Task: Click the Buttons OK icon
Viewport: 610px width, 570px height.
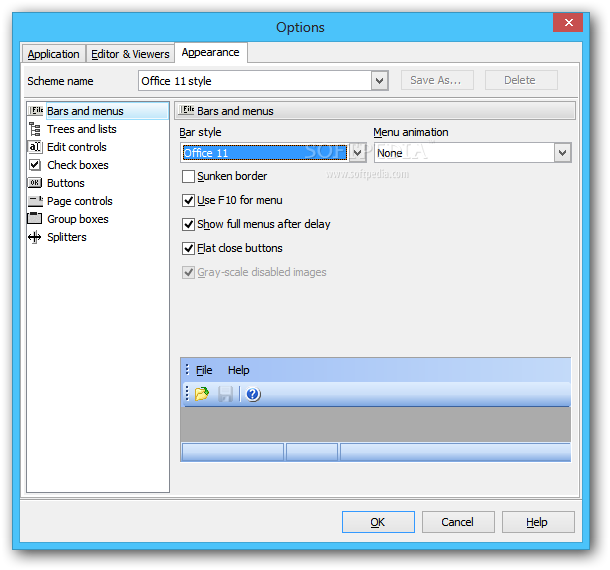Action: (x=35, y=182)
